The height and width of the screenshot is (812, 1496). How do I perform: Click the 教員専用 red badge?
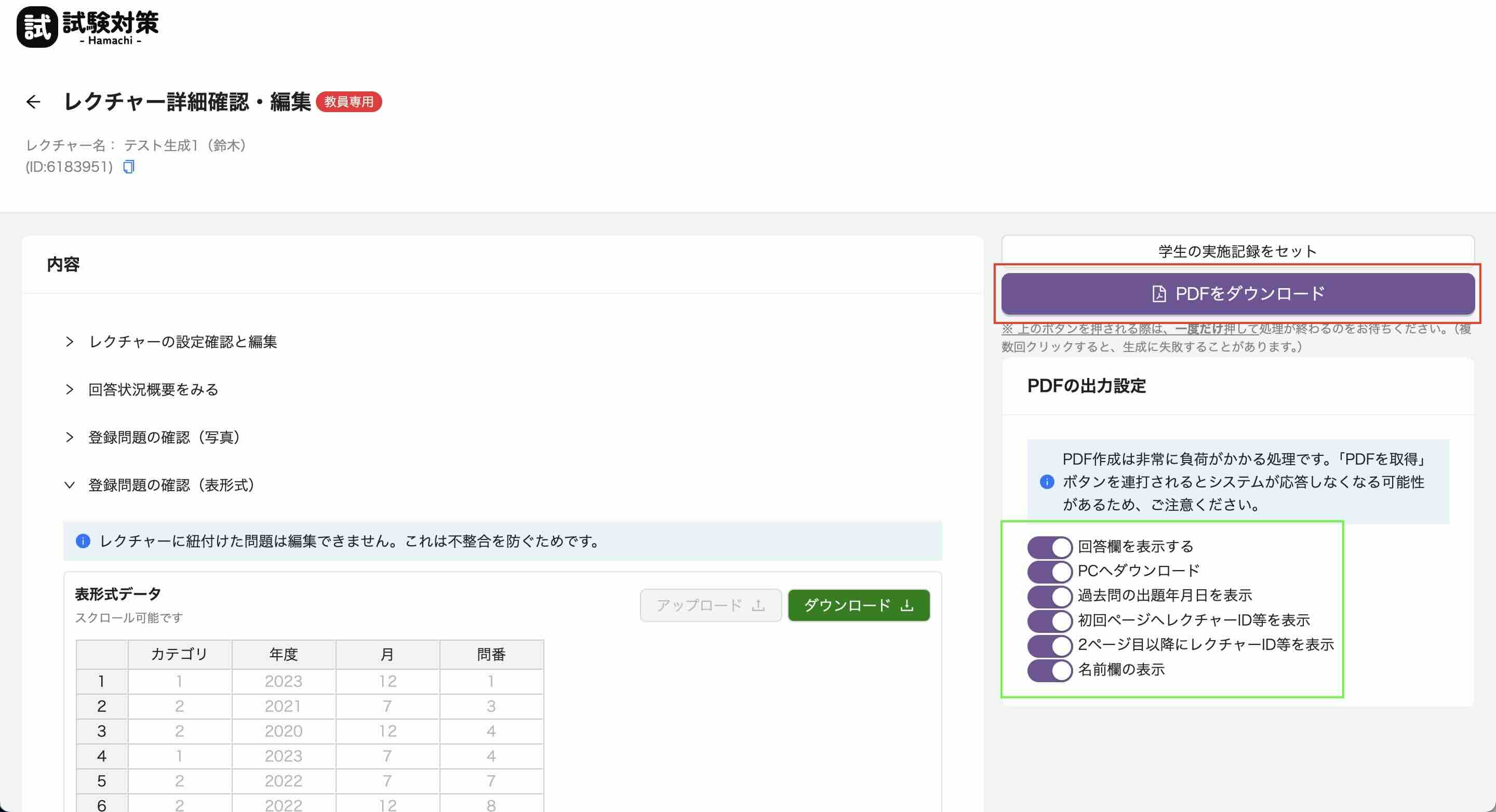(x=349, y=102)
